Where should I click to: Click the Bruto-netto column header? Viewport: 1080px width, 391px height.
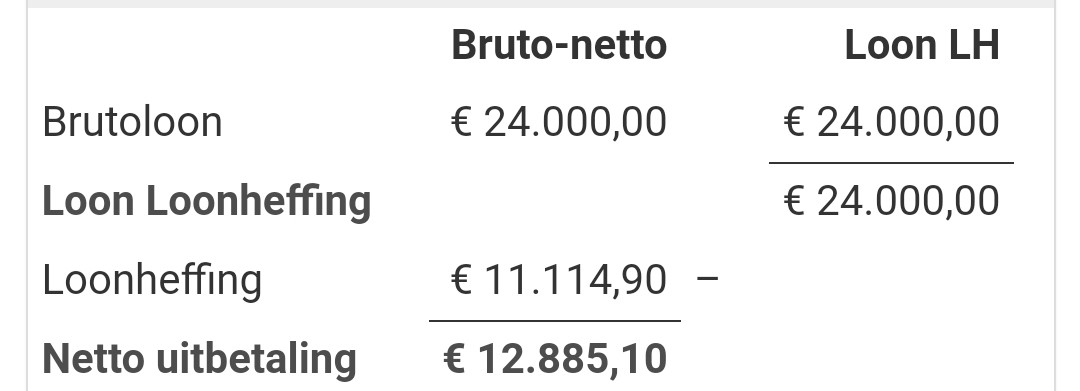click(559, 45)
